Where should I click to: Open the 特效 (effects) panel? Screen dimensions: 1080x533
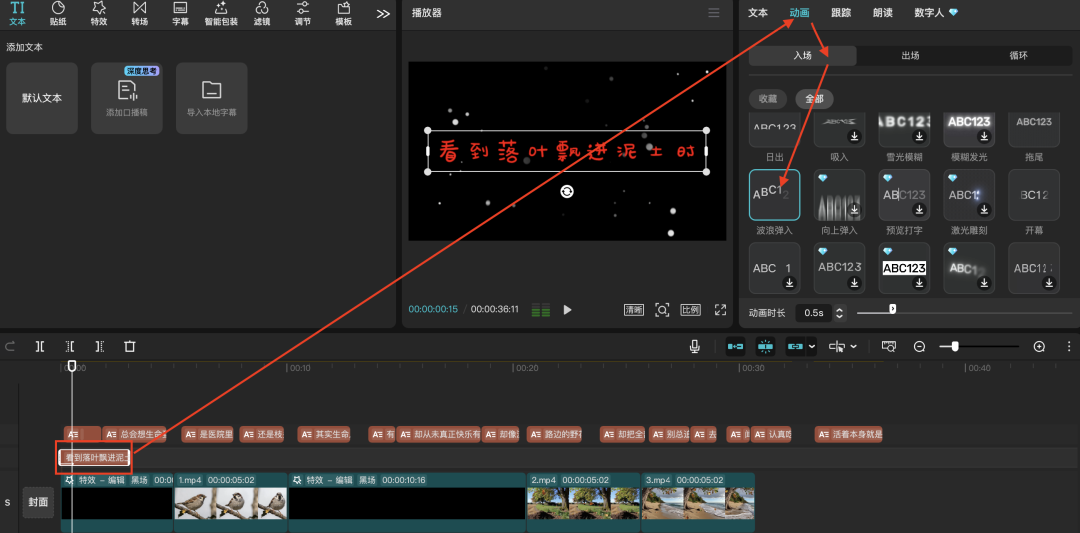pyautogui.click(x=98, y=13)
